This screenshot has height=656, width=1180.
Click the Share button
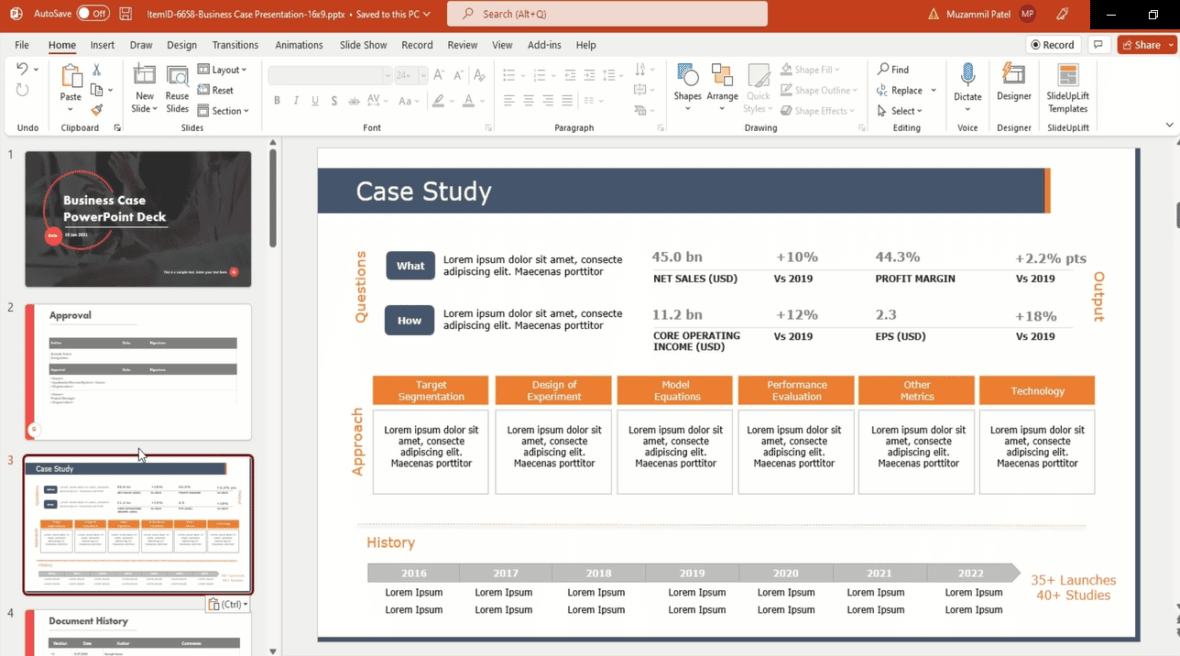1144,44
